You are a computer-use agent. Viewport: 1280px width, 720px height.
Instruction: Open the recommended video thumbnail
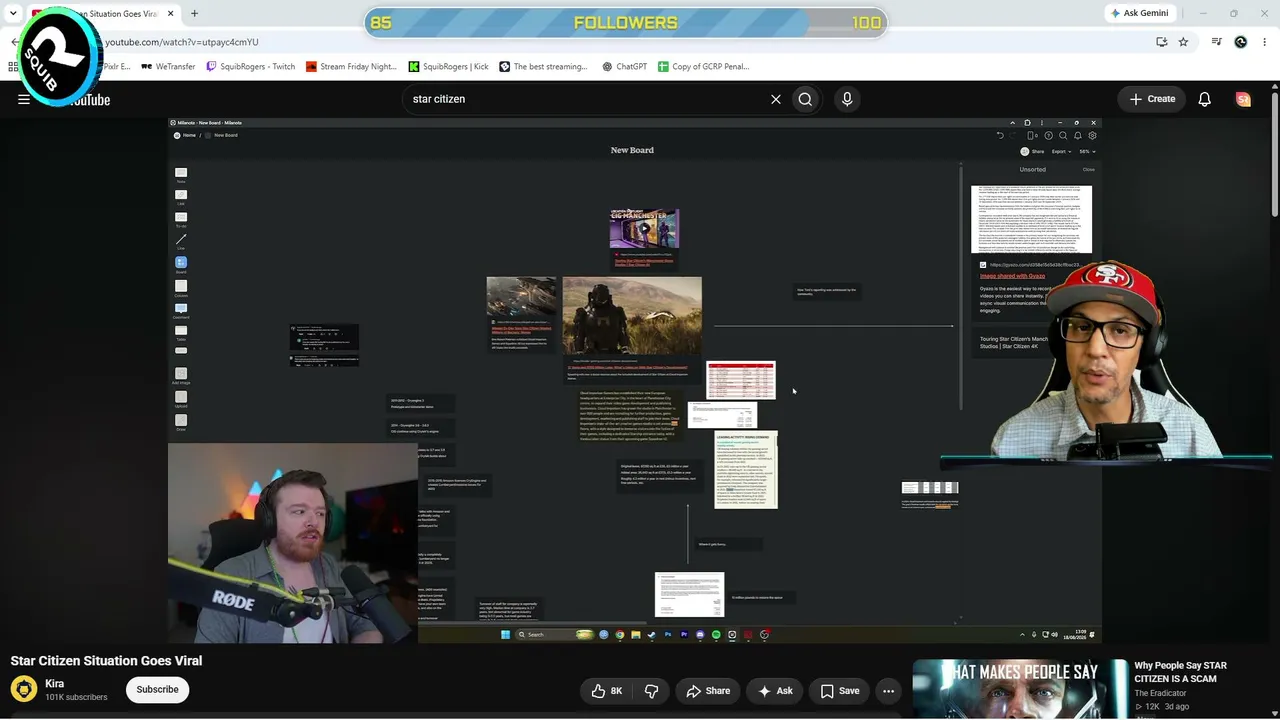(1019, 687)
